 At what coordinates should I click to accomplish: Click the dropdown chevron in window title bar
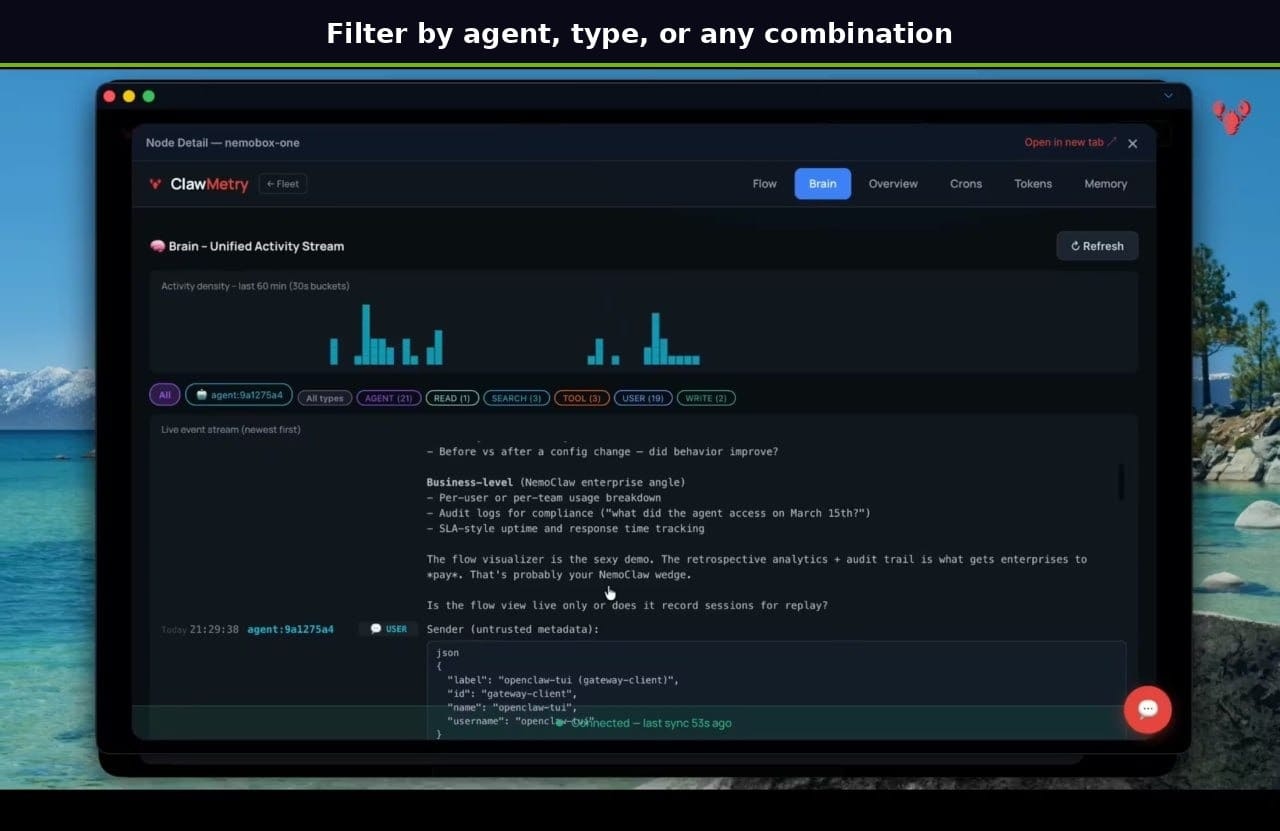[x=1168, y=96]
